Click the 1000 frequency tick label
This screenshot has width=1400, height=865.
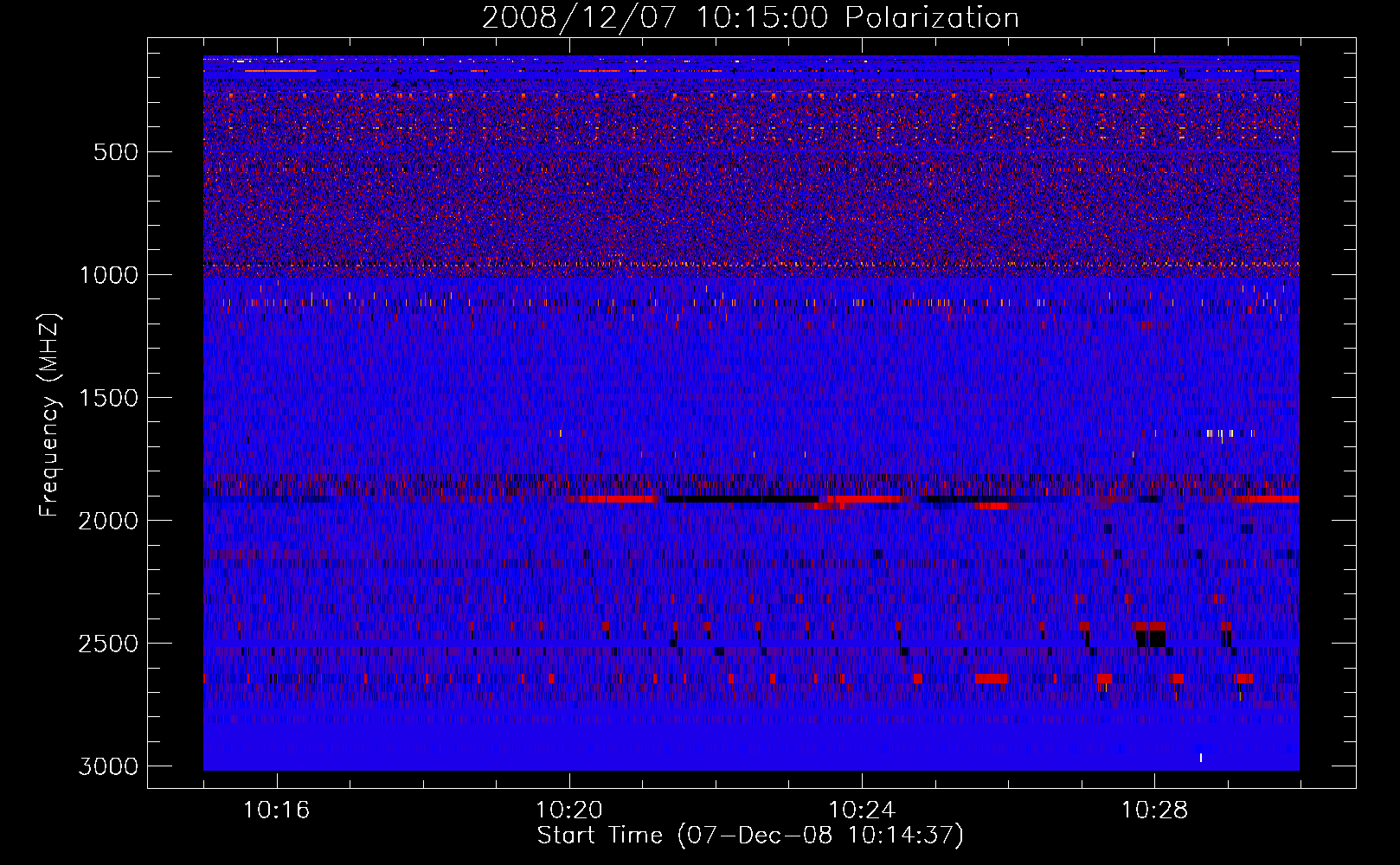(109, 275)
